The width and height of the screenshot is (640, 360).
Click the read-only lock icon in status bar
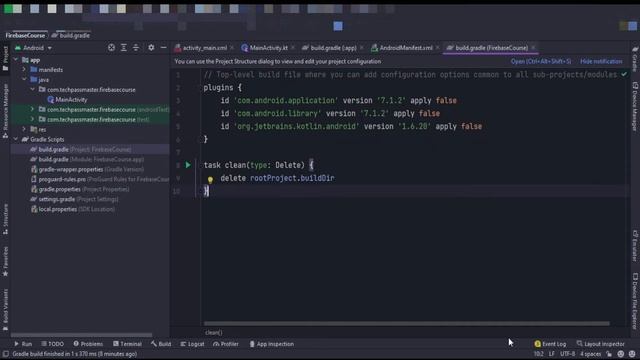(x=609, y=354)
